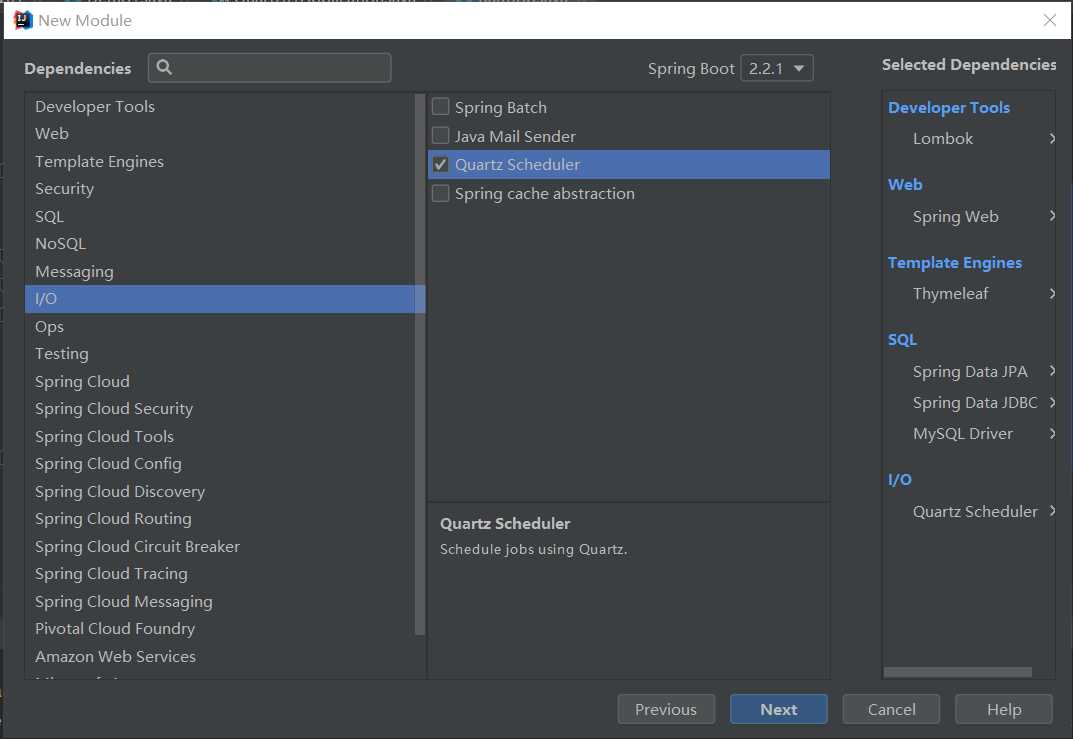Select the Testing category

220,354
